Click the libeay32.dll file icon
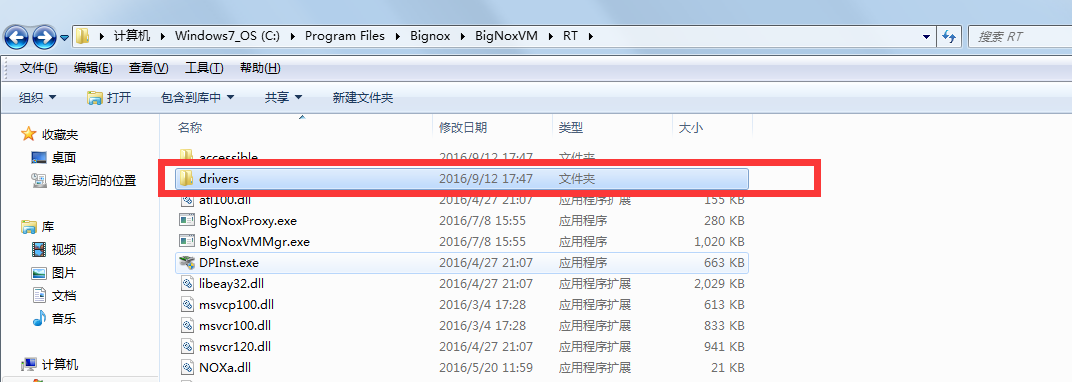Screen dimensions: 1072x382 point(187,284)
